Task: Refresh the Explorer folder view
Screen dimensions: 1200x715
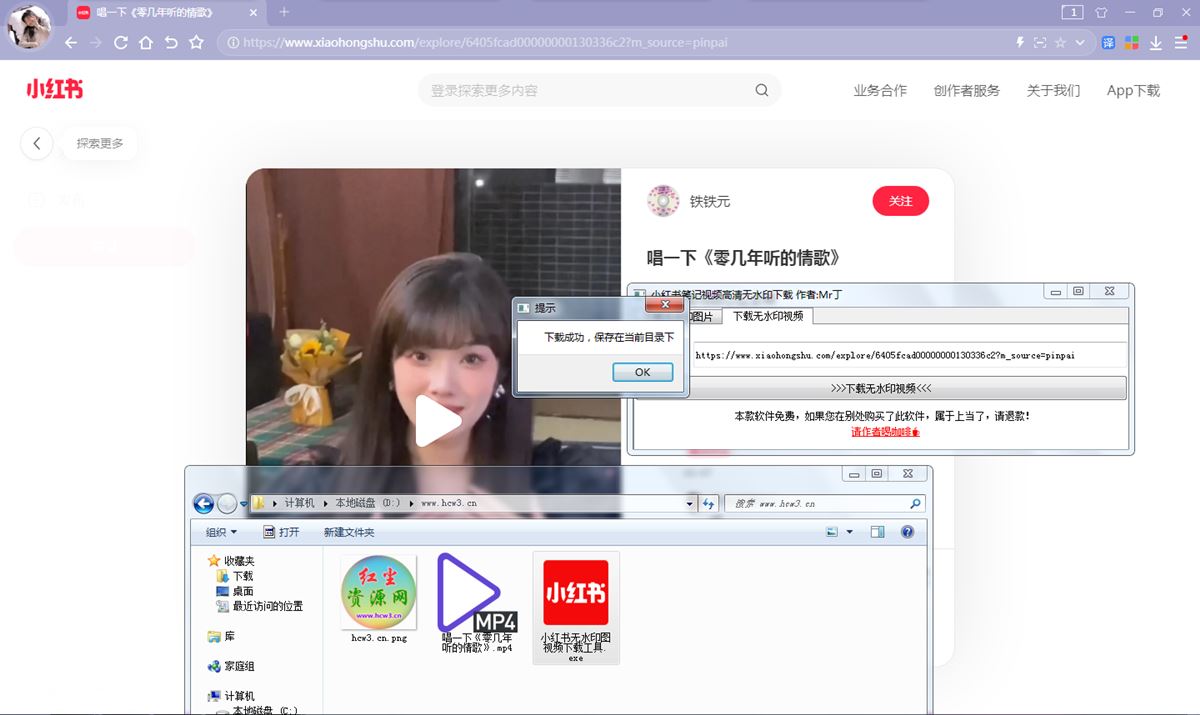Action: click(709, 503)
